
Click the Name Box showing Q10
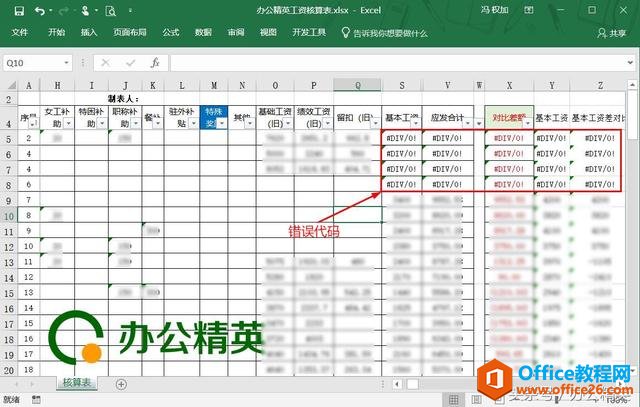33,63
